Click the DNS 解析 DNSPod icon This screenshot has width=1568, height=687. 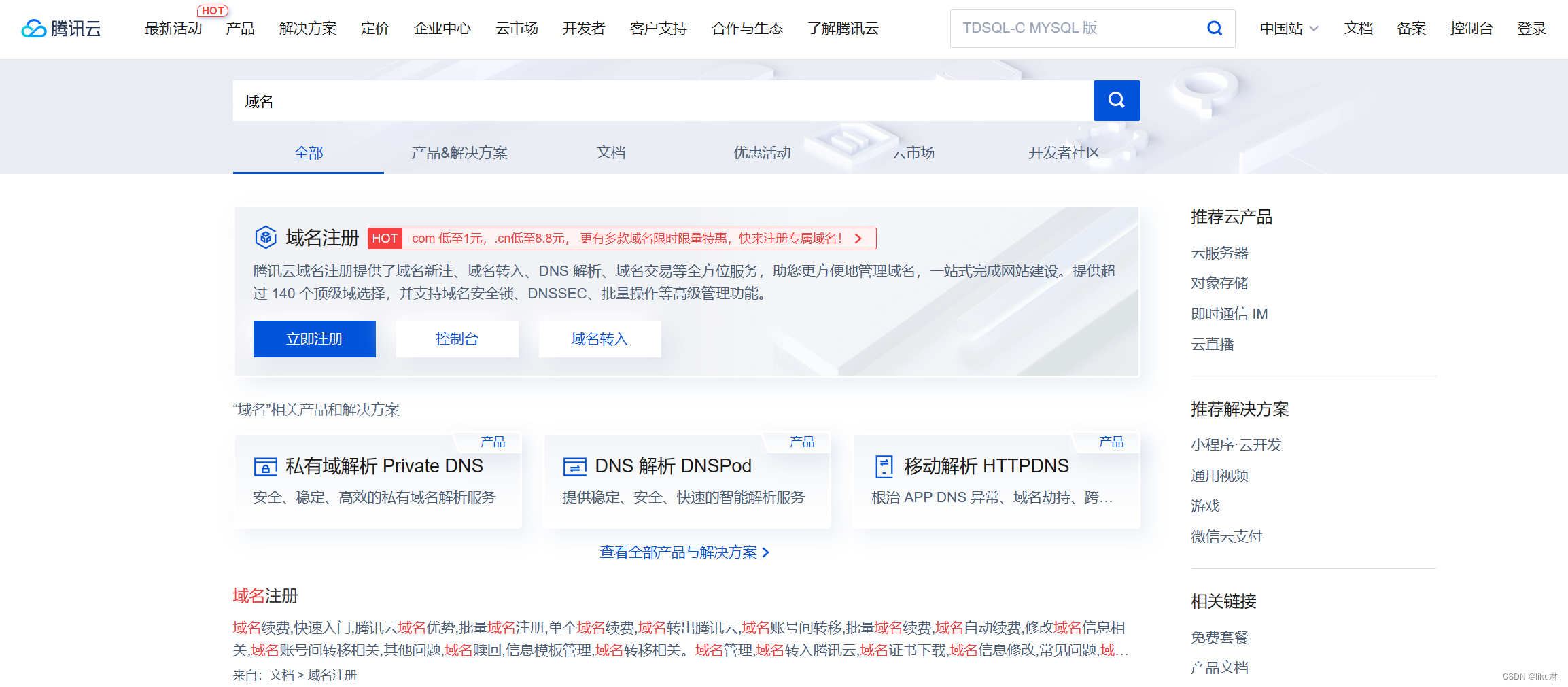(574, 466)
